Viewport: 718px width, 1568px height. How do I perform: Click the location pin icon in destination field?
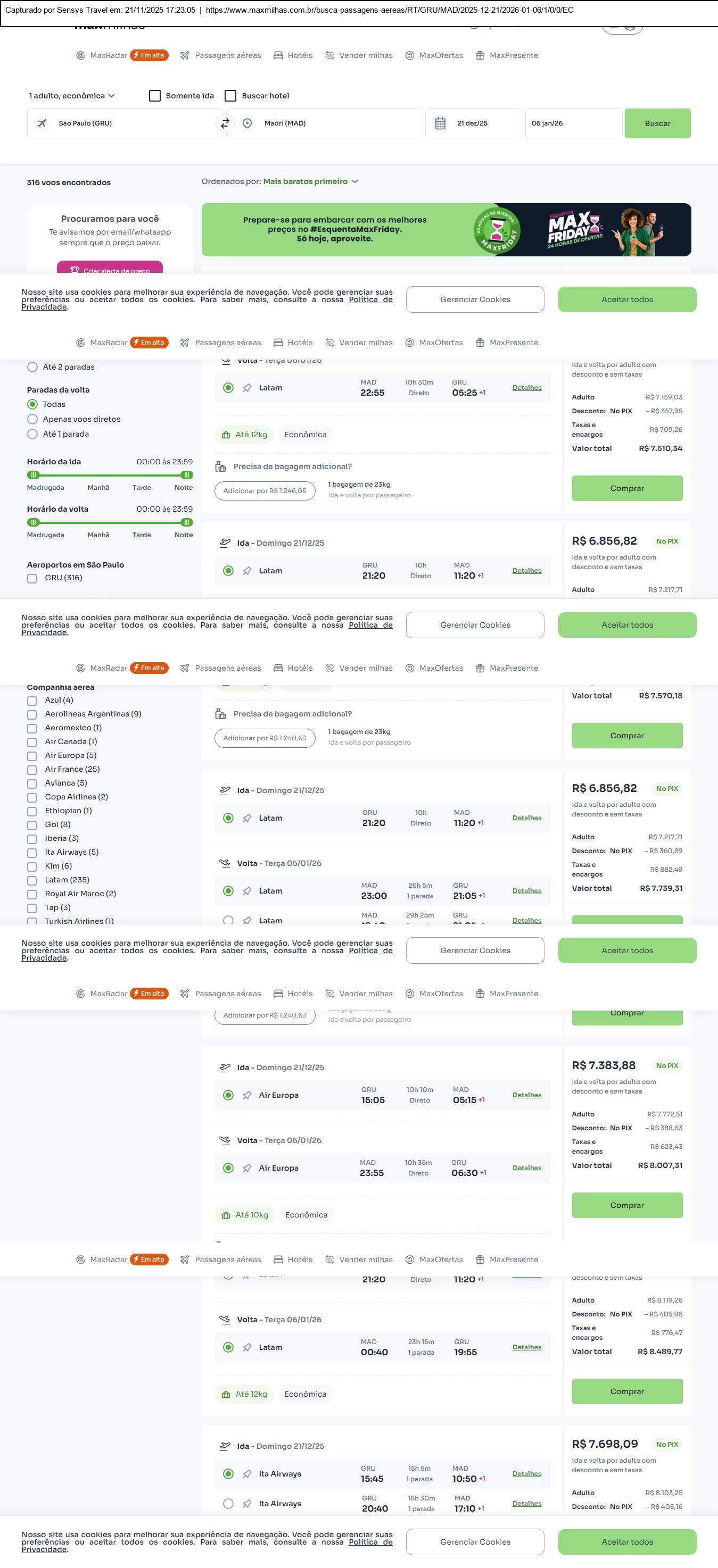coord(247,123)
